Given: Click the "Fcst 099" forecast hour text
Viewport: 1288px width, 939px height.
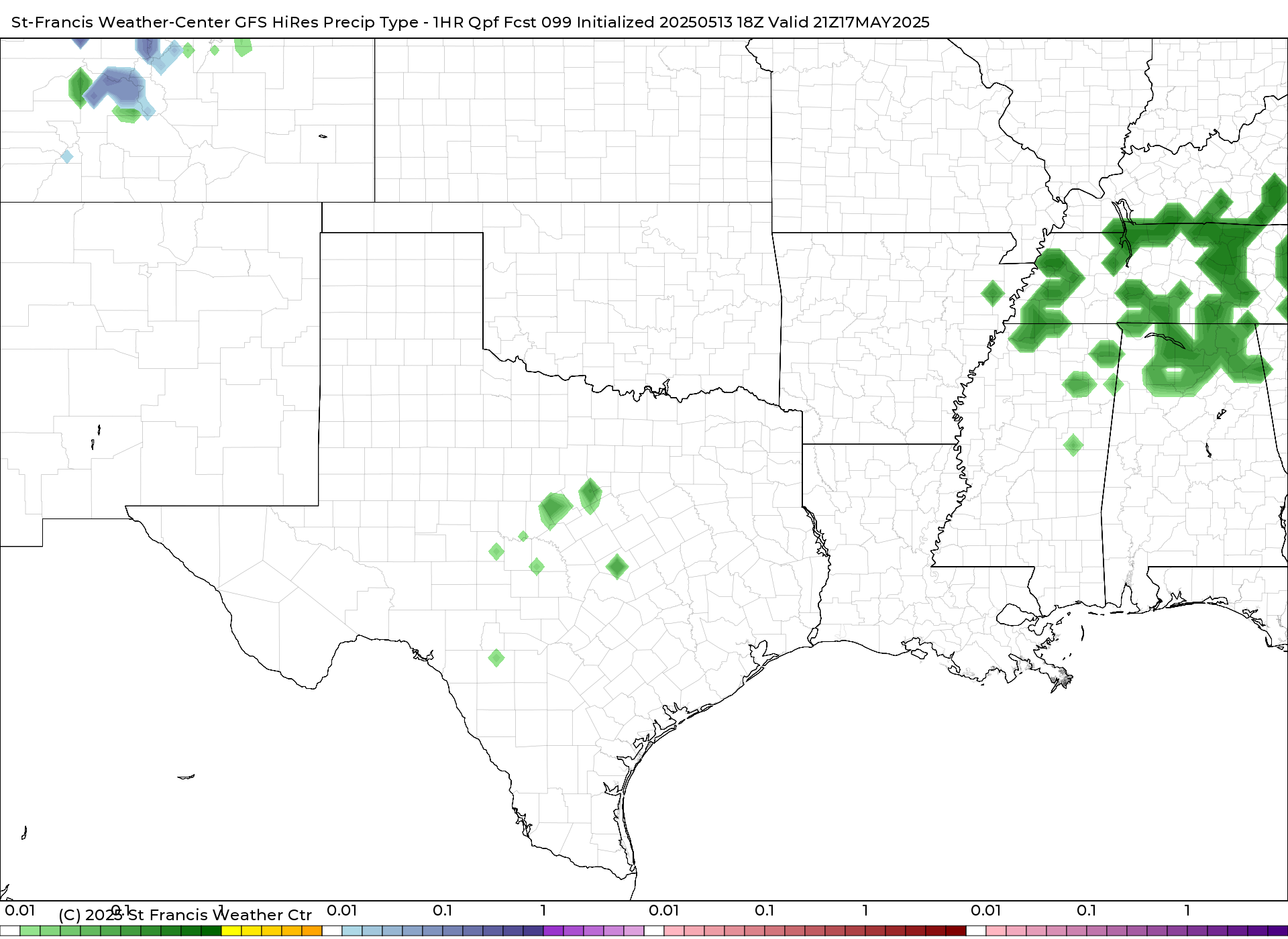Looking at the screenshot, I should tap(537, 22).
